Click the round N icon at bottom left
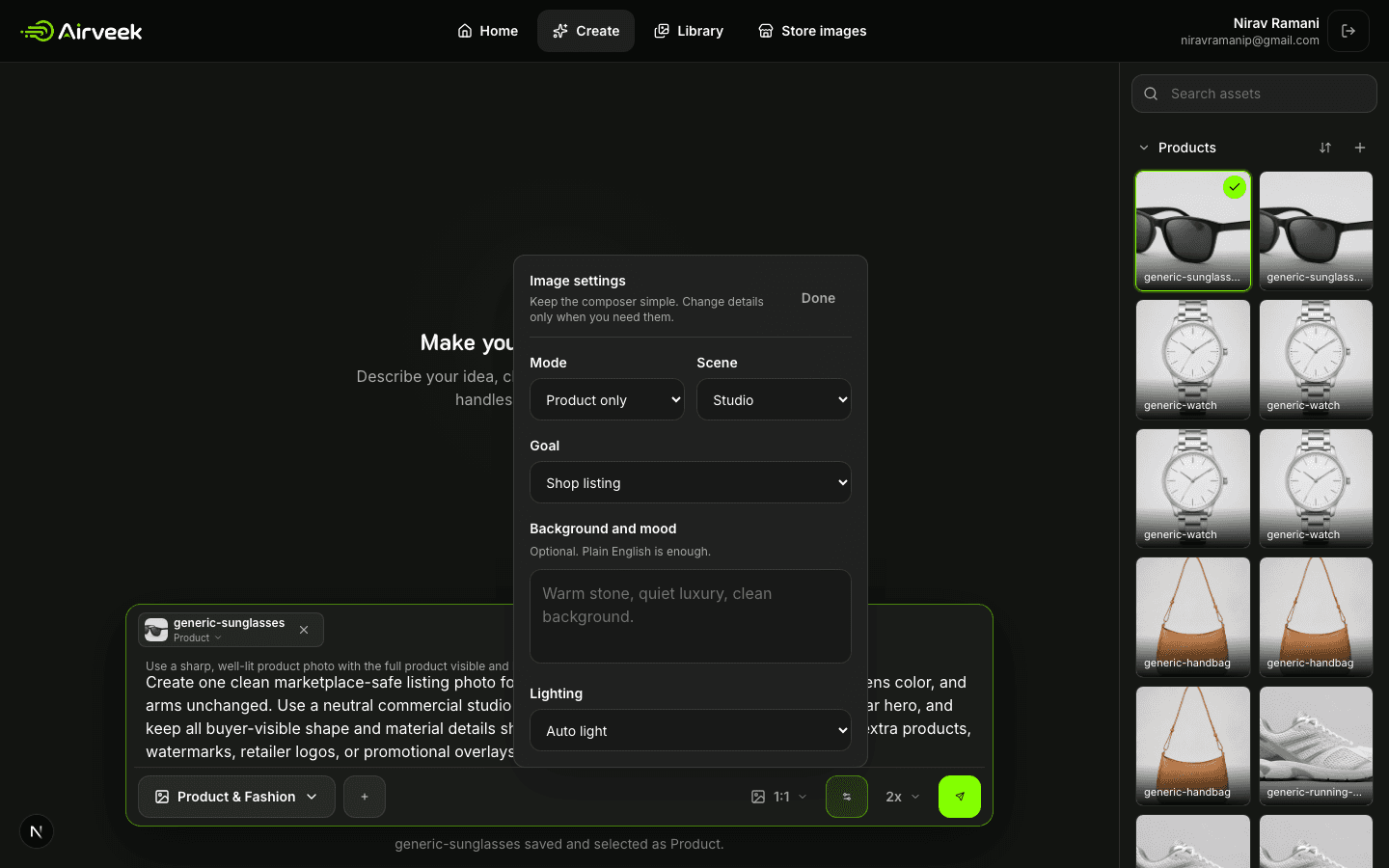1389x868 pixels. pos(37,831)
